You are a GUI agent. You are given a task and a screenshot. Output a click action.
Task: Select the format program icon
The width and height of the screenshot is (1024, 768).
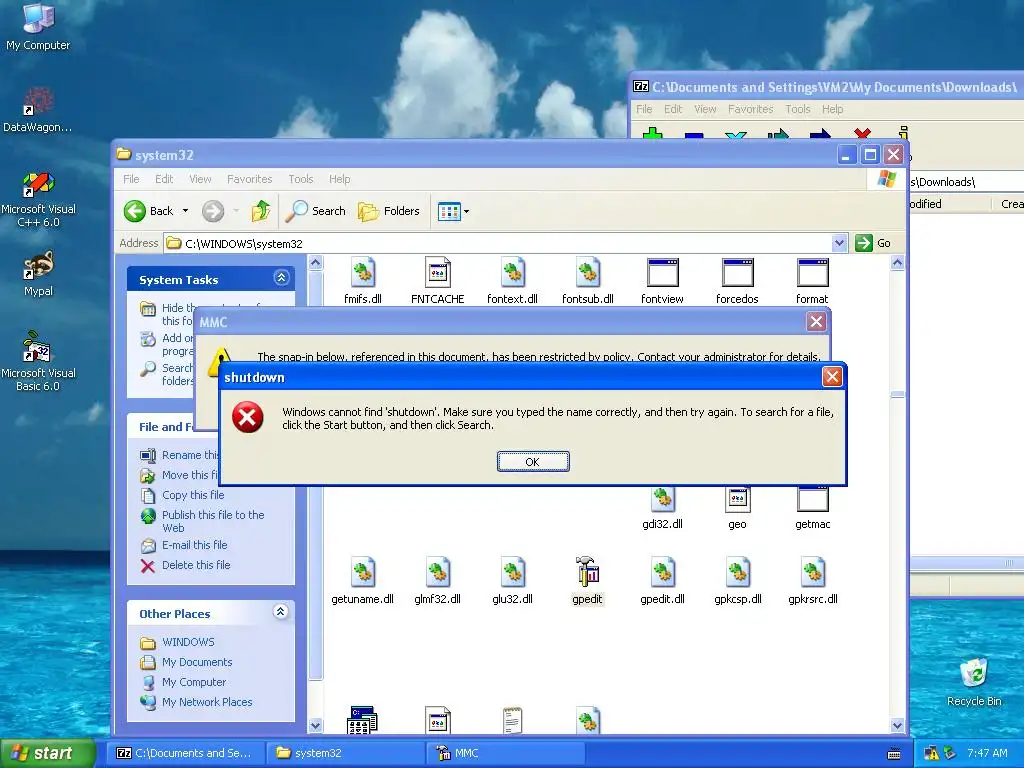[x=812, y=273]
